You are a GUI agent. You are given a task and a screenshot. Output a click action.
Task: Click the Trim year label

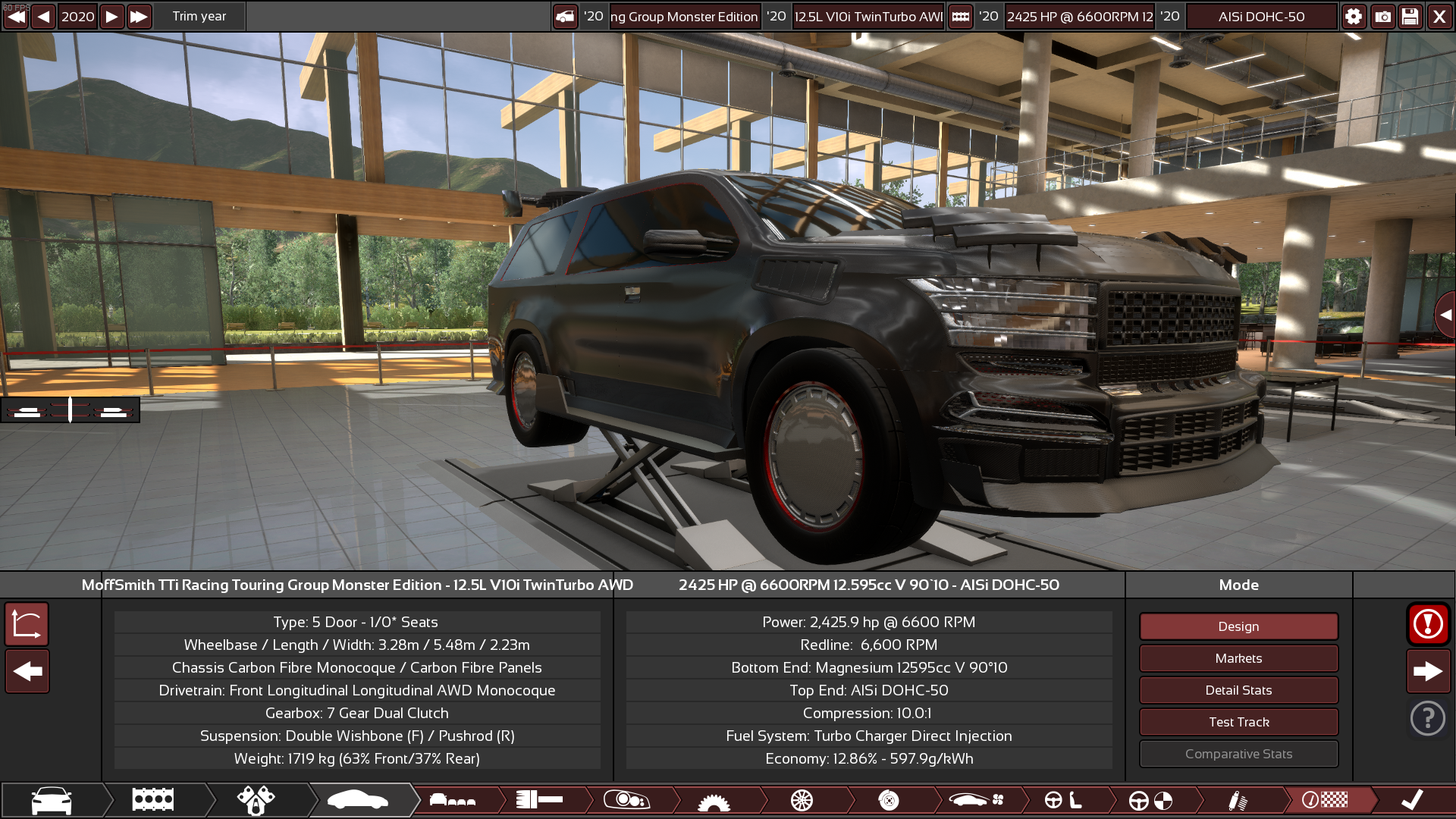tap(199, 16)
